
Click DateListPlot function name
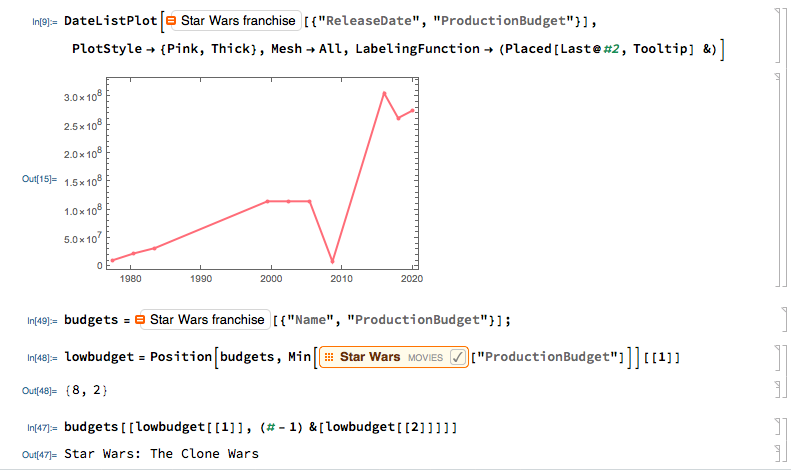[110, 21]
